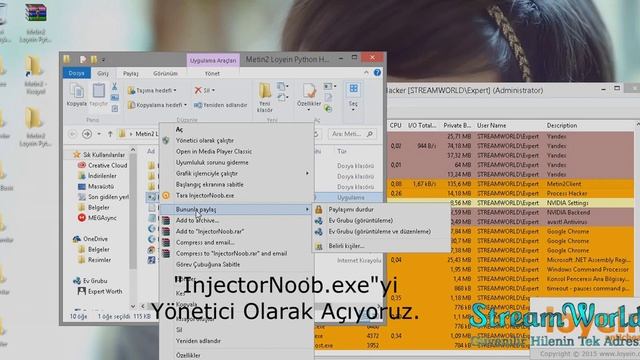
Task: Select MEGAsync in navigation pane
Action: click(97, 218)
